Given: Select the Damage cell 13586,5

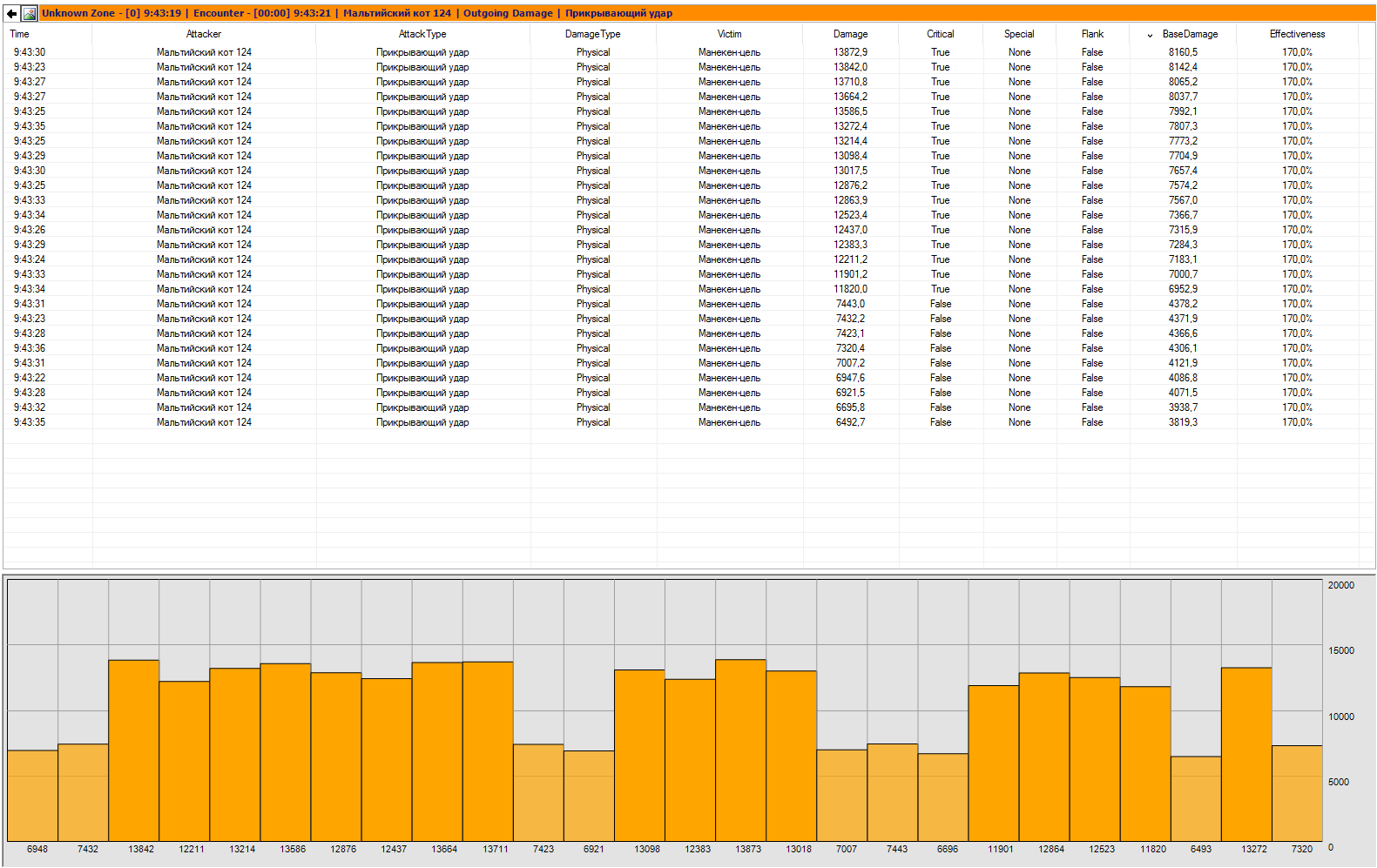Looking at the screenshot, I should (851, 111).
